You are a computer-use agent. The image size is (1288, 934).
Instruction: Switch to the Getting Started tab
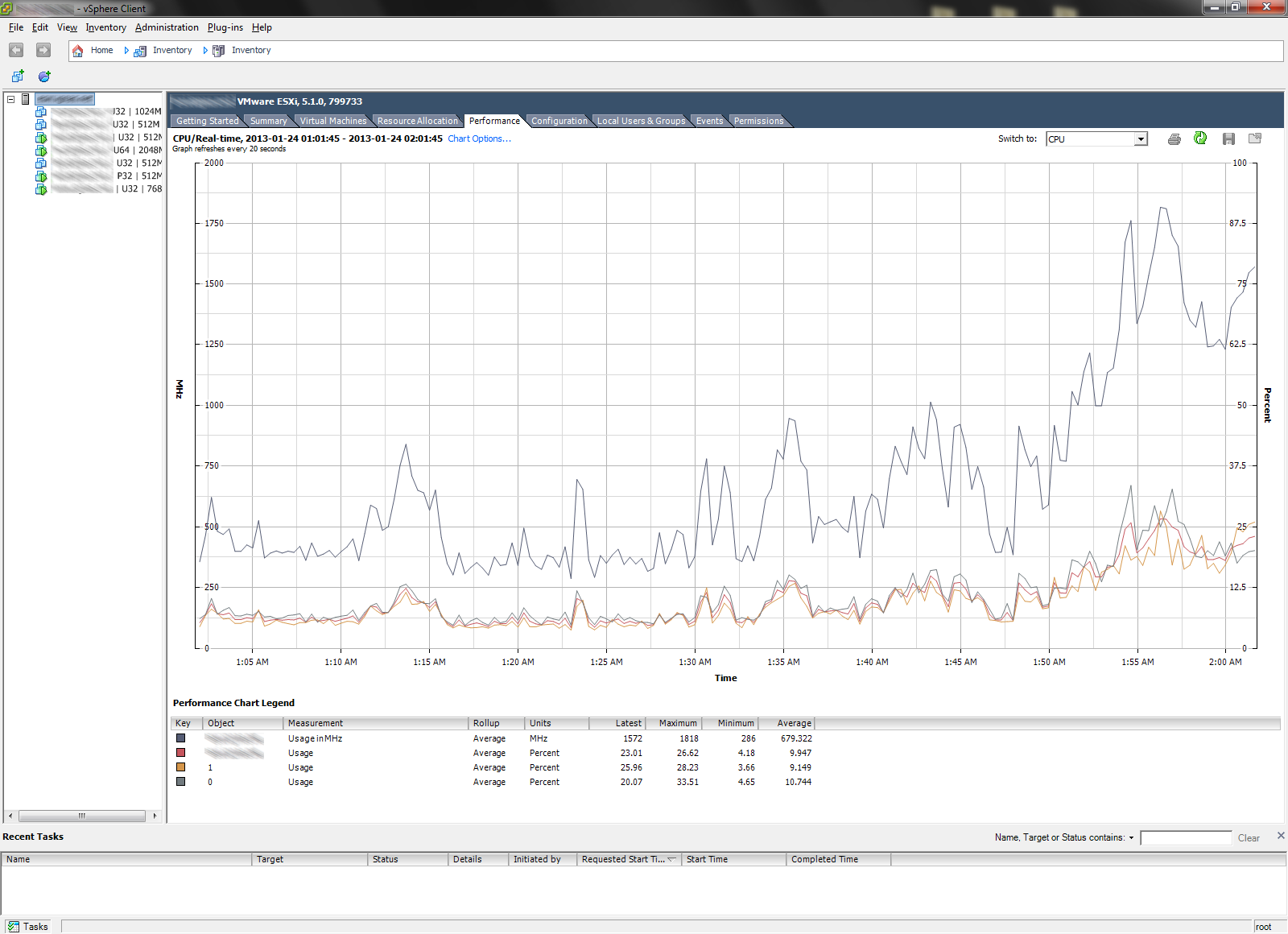(x=207, y=121)
